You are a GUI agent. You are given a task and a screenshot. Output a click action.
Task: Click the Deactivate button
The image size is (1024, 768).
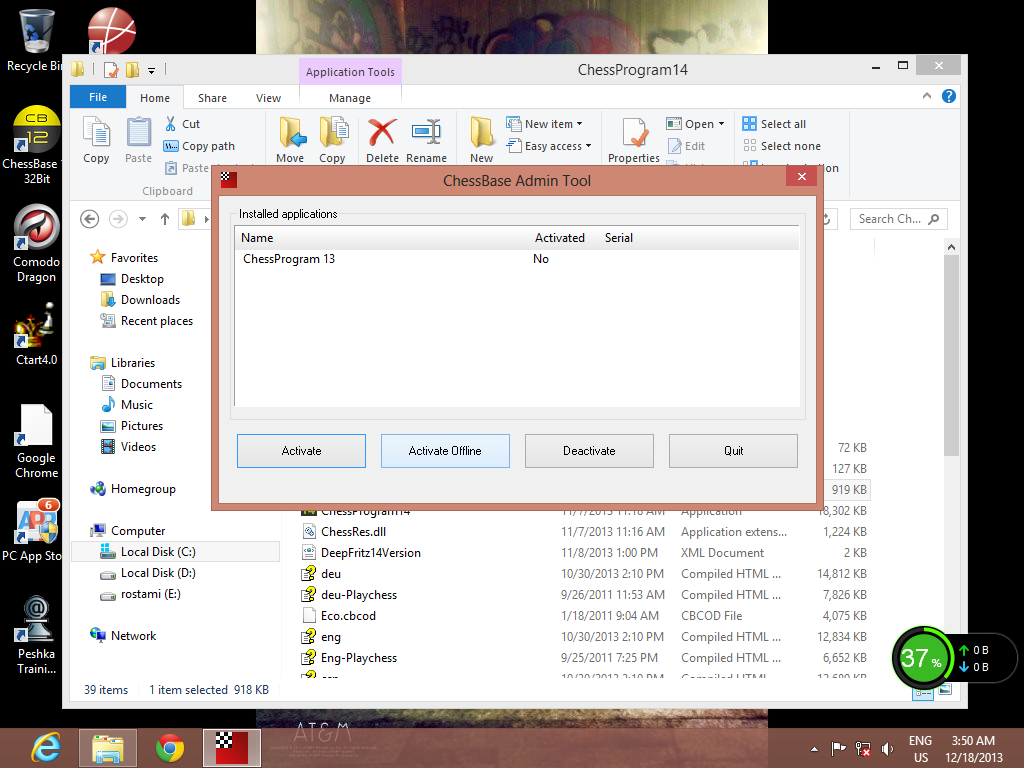pyautogui.click(x=589, y=451)
